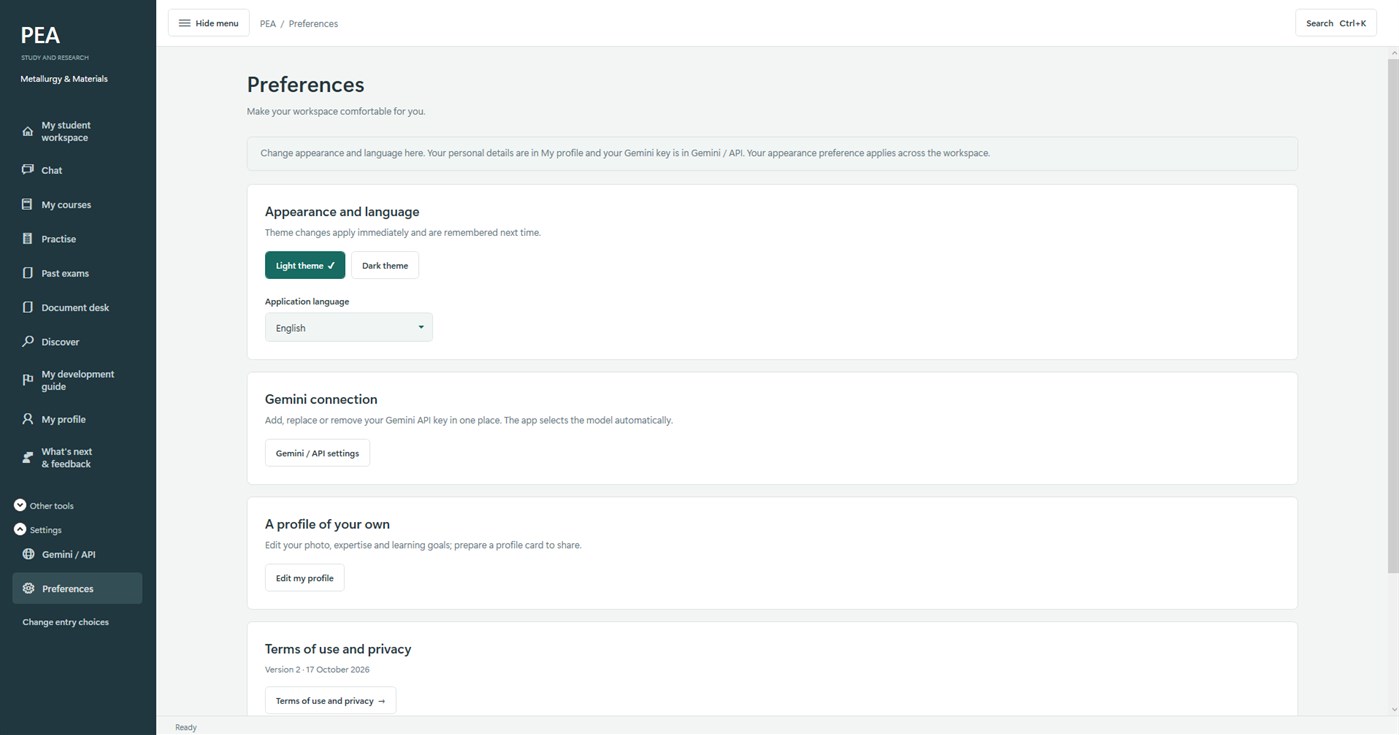Click the What's next & feedback icon

pos(27,458)
